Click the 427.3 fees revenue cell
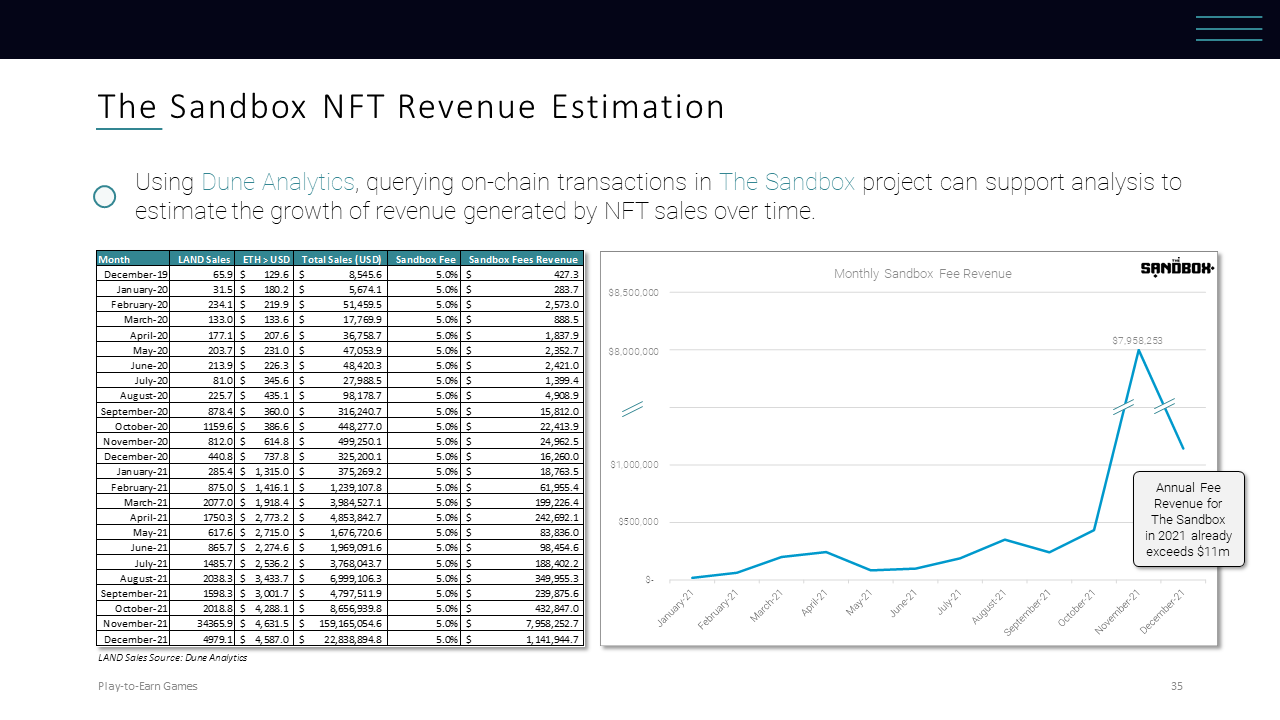Image resolution: width=1280 pixels, height=720 pixels. click(523, 274)
